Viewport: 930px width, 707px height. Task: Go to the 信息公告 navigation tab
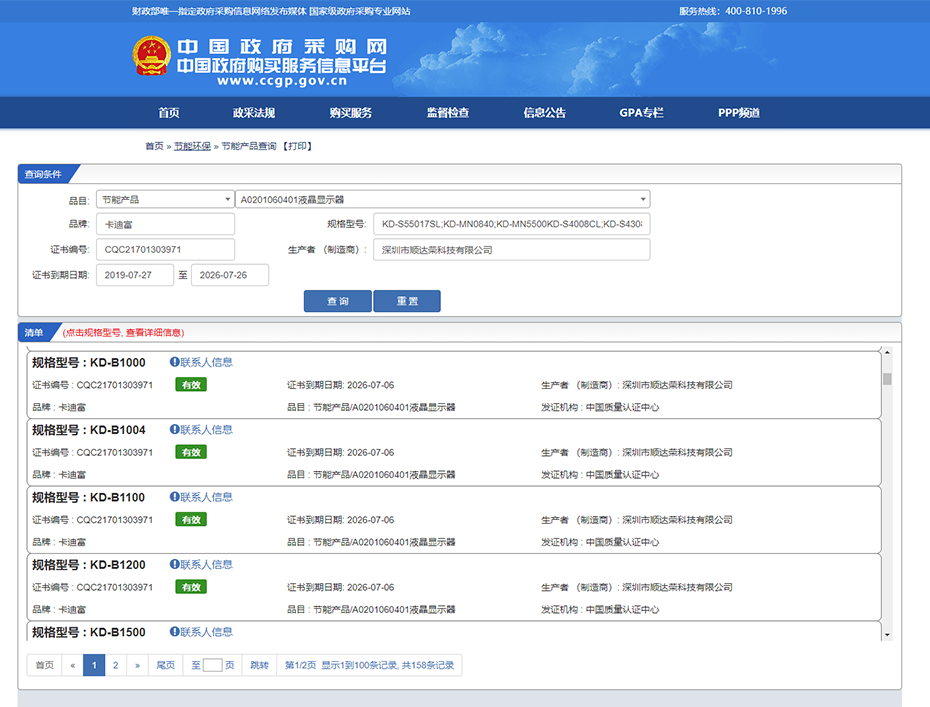tap(545, 113)
